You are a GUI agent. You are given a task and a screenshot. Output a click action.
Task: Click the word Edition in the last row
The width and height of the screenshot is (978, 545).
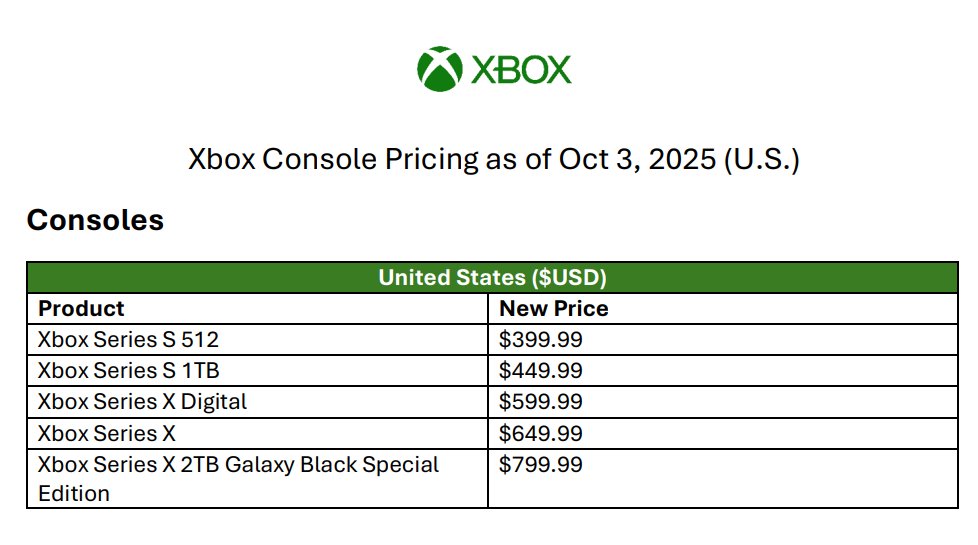[x=73, y=493]
